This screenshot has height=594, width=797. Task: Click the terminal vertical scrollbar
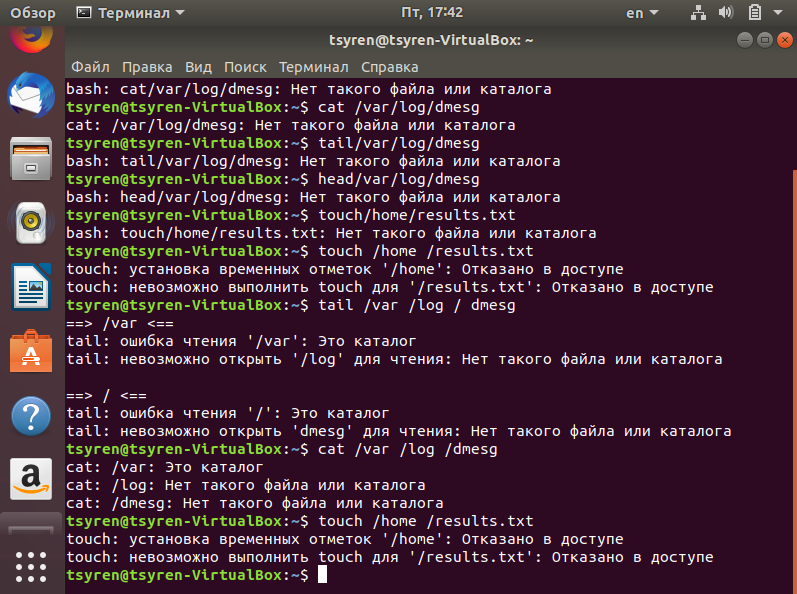(x=794, y=381)
